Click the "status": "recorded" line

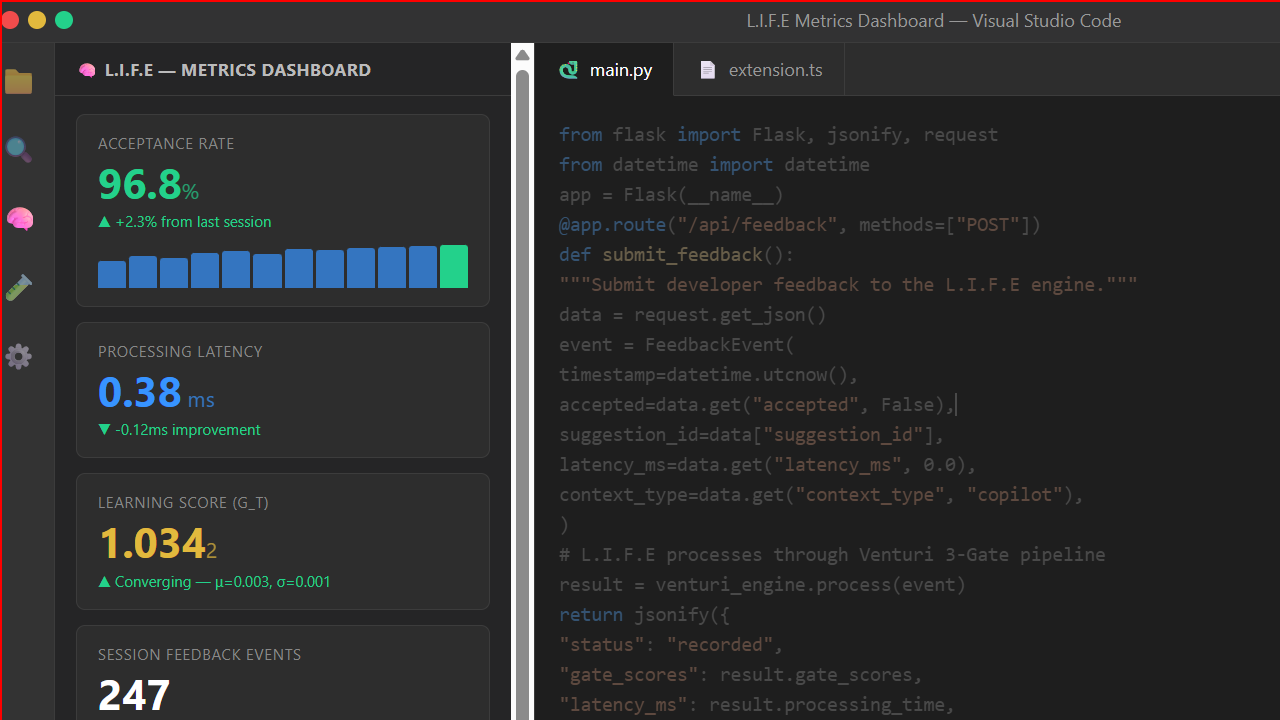tap(671, 645)
